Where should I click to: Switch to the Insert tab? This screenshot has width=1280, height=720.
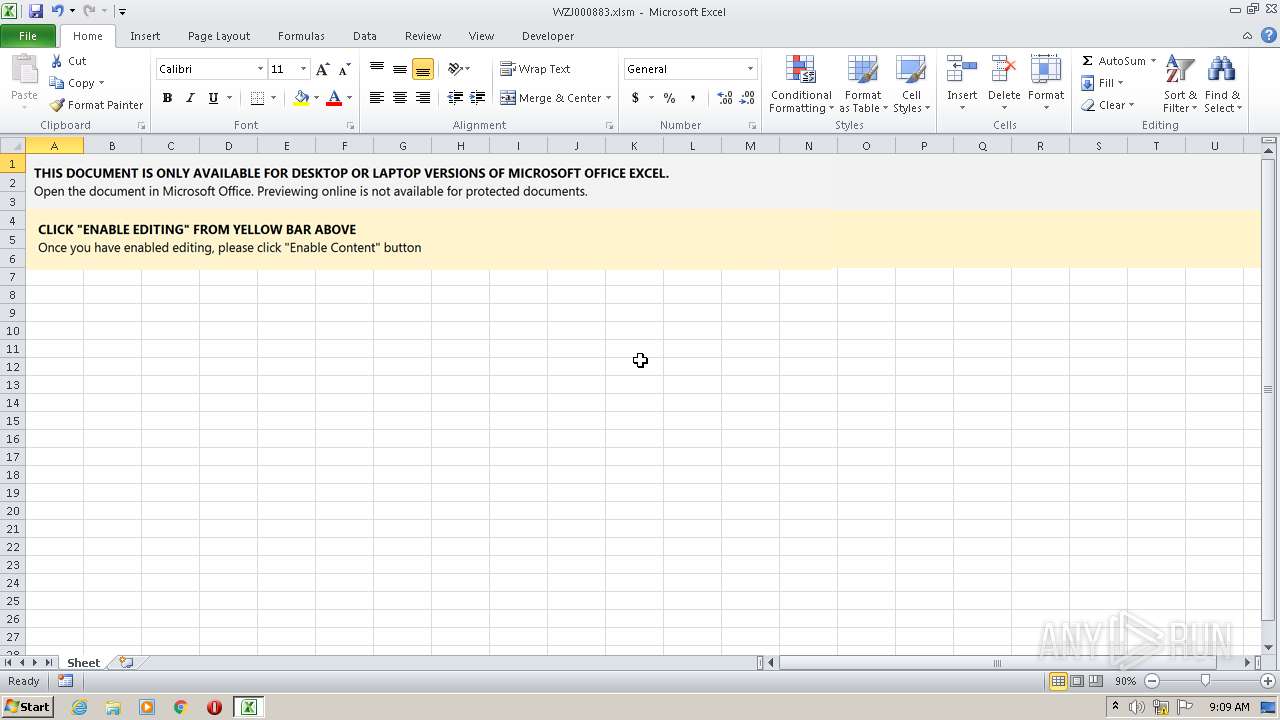coord(145,36)
